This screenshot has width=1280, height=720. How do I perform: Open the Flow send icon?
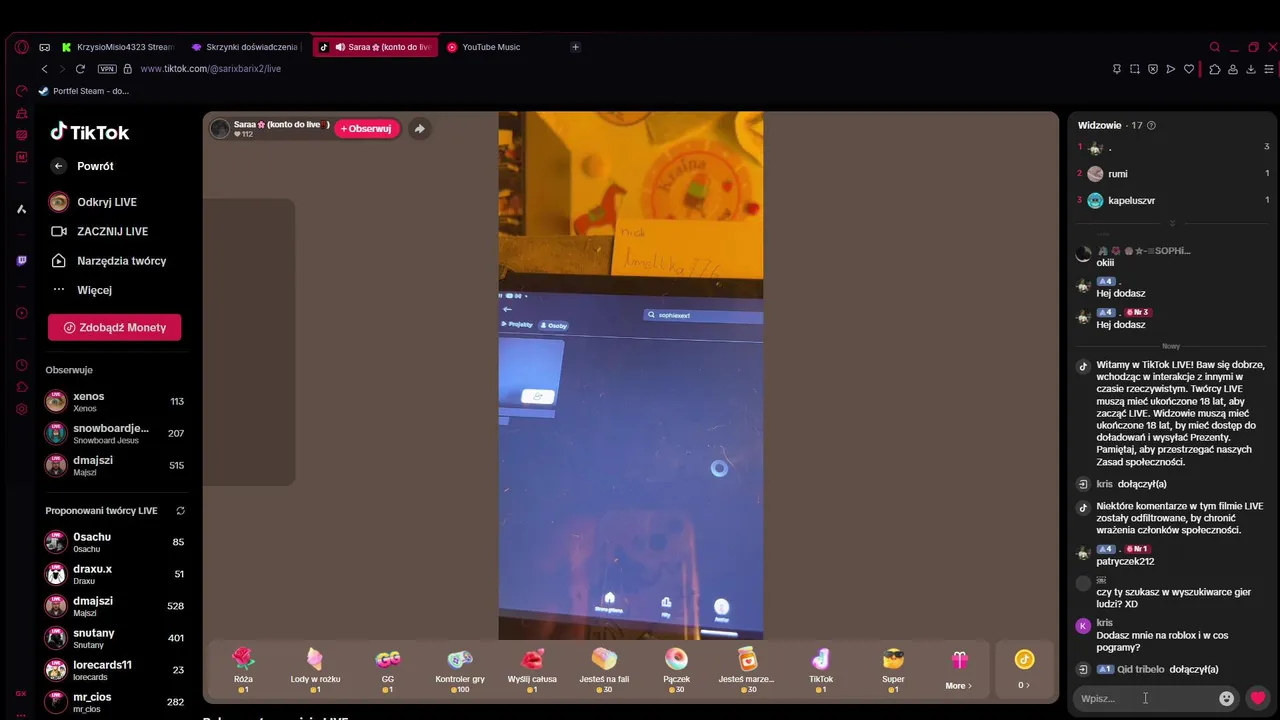[x=1171, y=69]
